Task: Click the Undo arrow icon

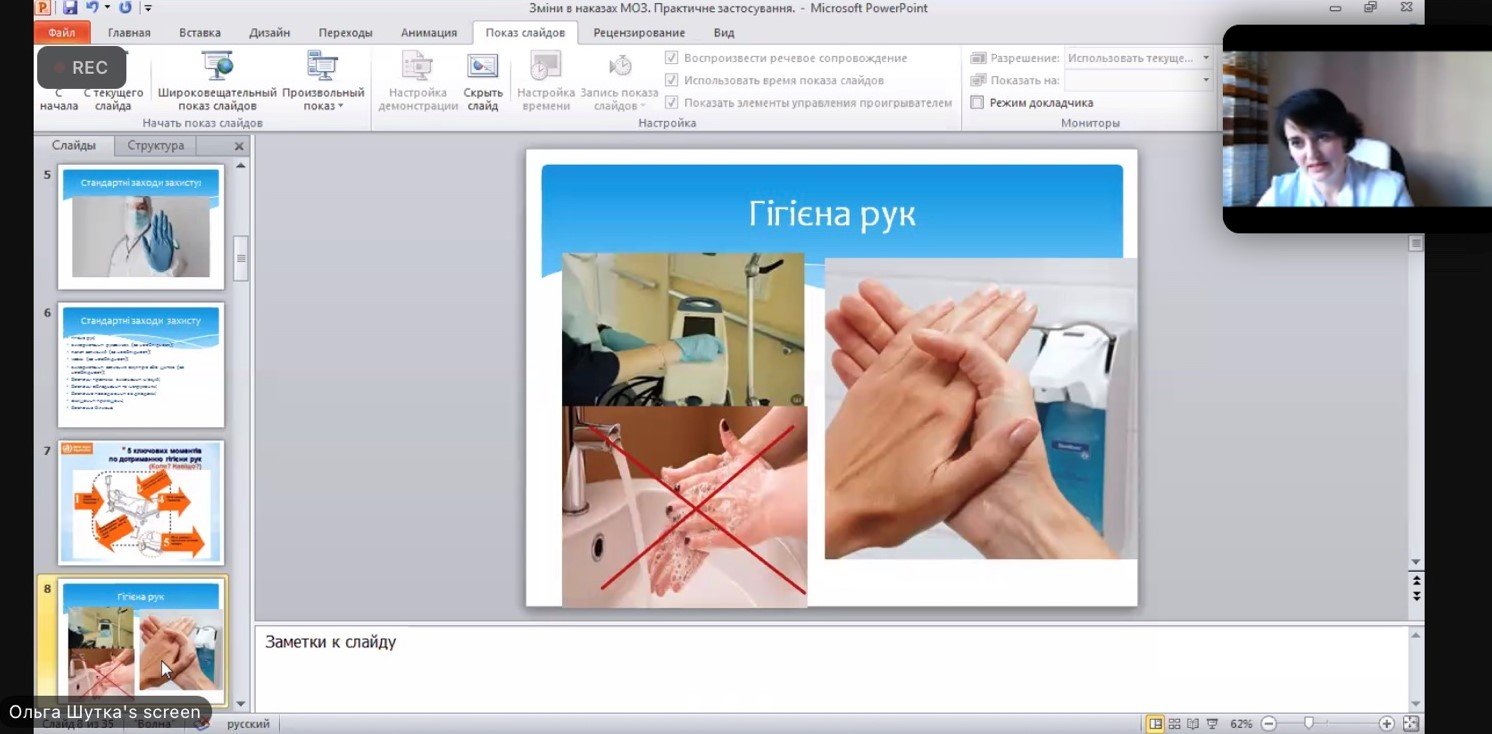Action: [93, 8]
